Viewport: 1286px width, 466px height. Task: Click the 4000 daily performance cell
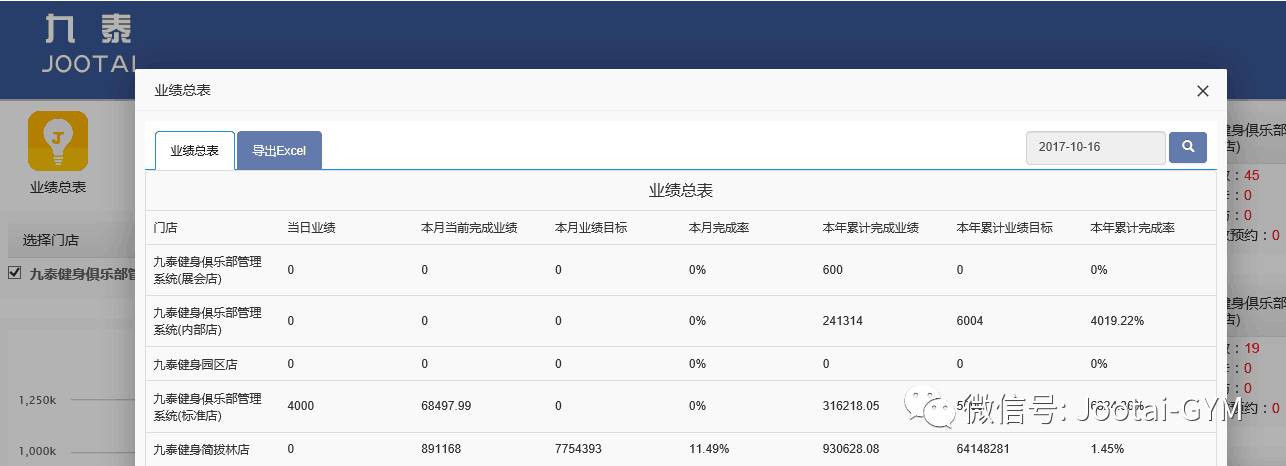point(300,406)
